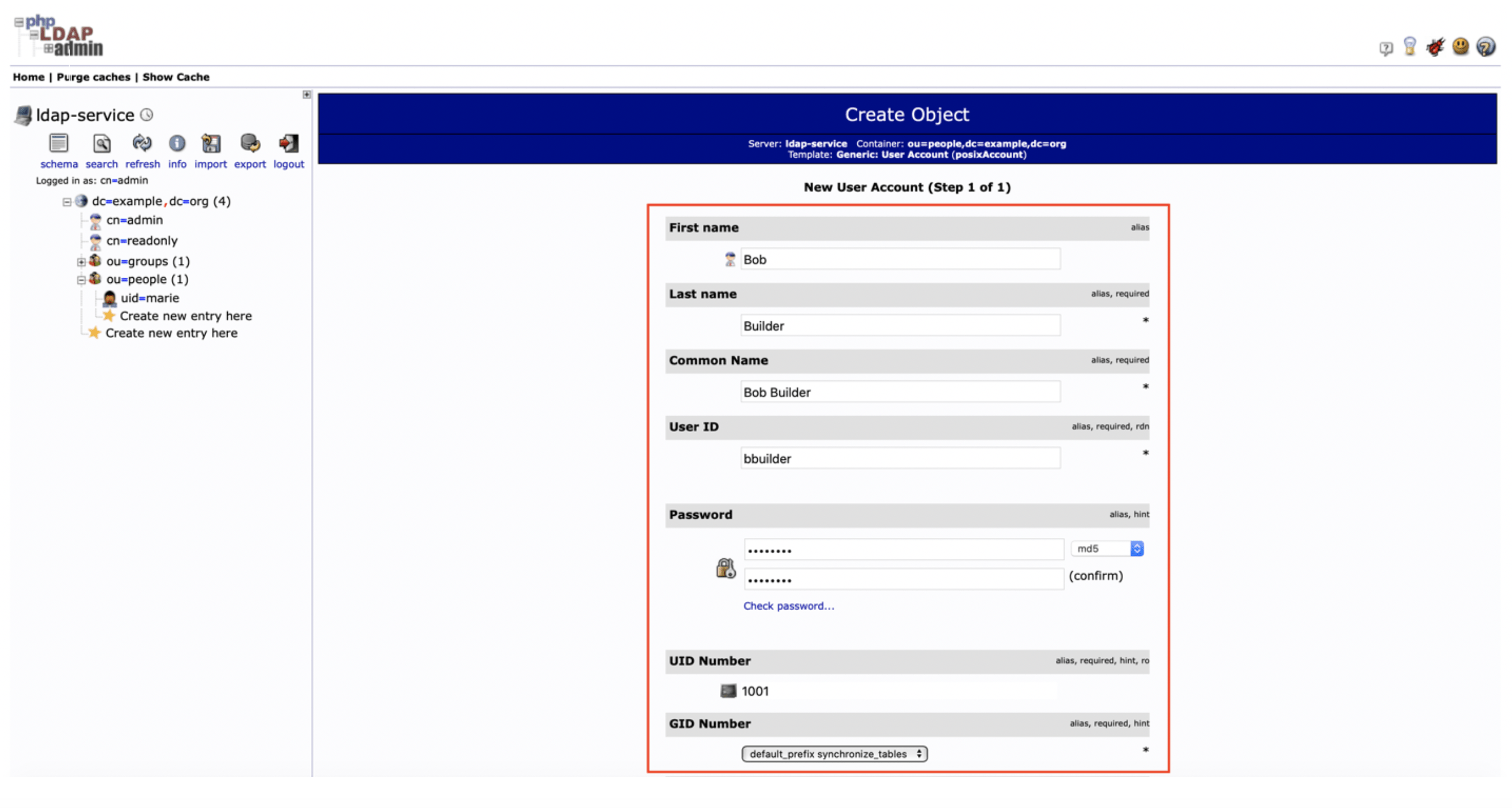Click the help question mark icon
This screenshot has width=1512, height=808.
point(1486,47)
